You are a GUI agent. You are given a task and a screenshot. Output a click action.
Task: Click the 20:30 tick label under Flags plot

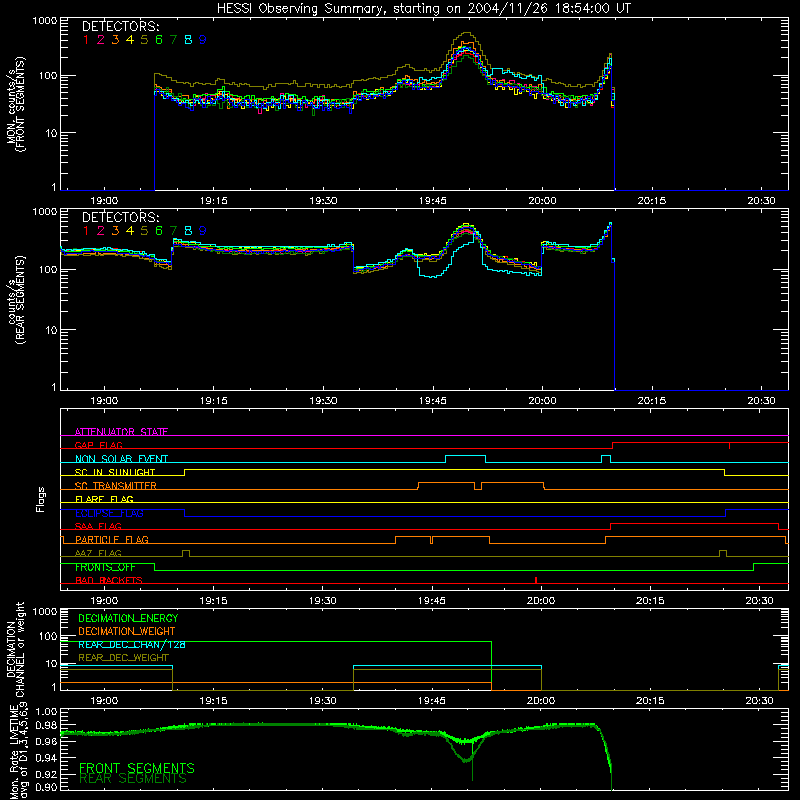pos(759,601)
